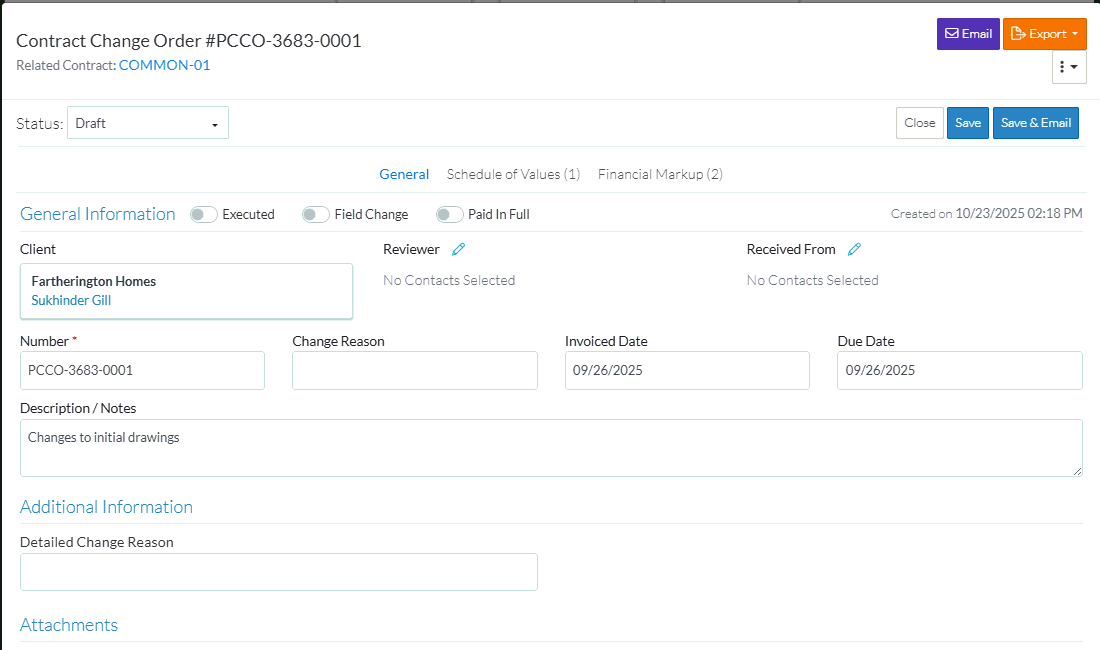The width and height of the screenshot is (1100, 650).
Task: Click the Description / Notes text area
Action: coord(550,447)
